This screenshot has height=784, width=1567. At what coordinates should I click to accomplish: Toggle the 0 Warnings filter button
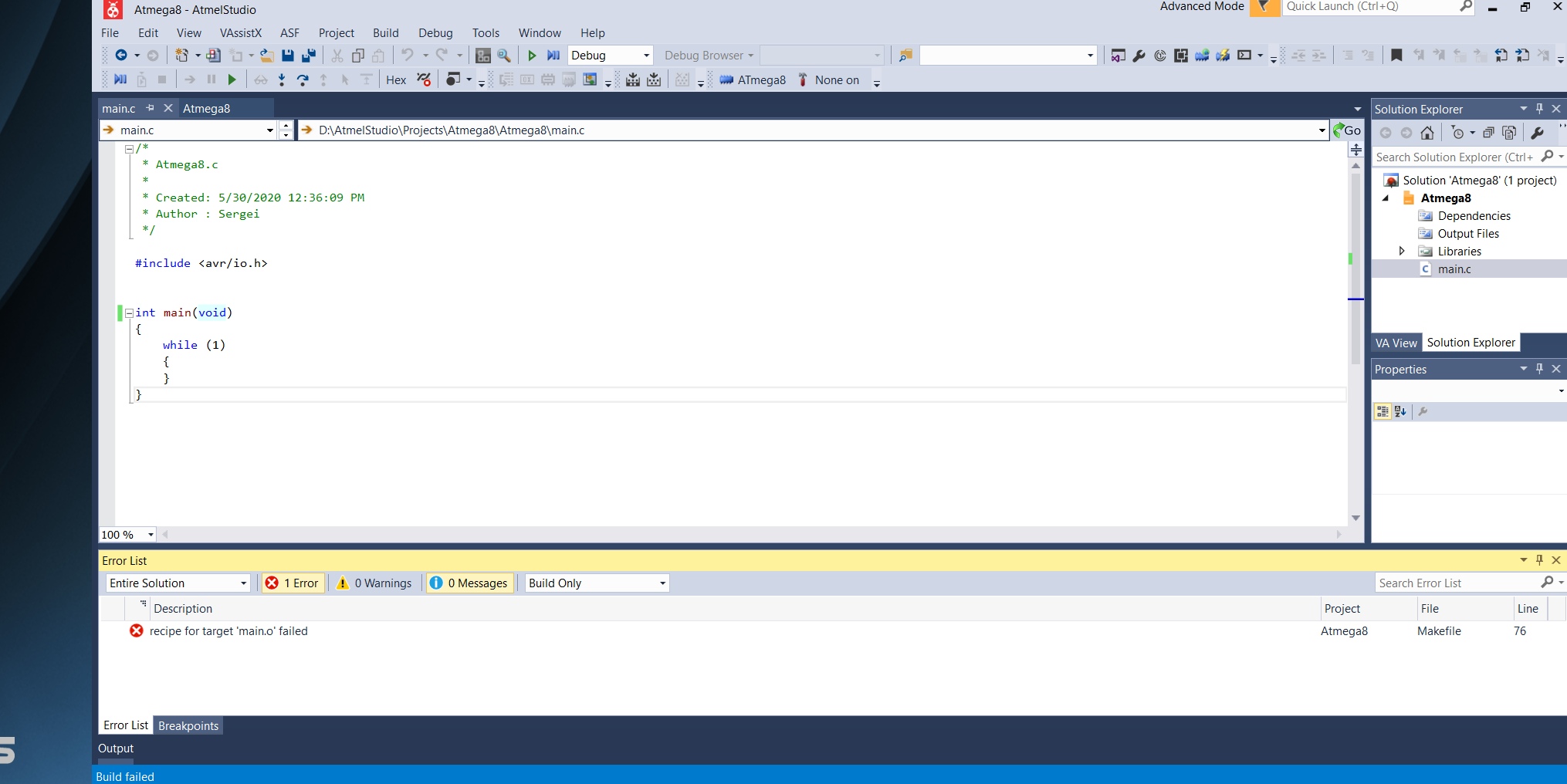coord(375,583)
